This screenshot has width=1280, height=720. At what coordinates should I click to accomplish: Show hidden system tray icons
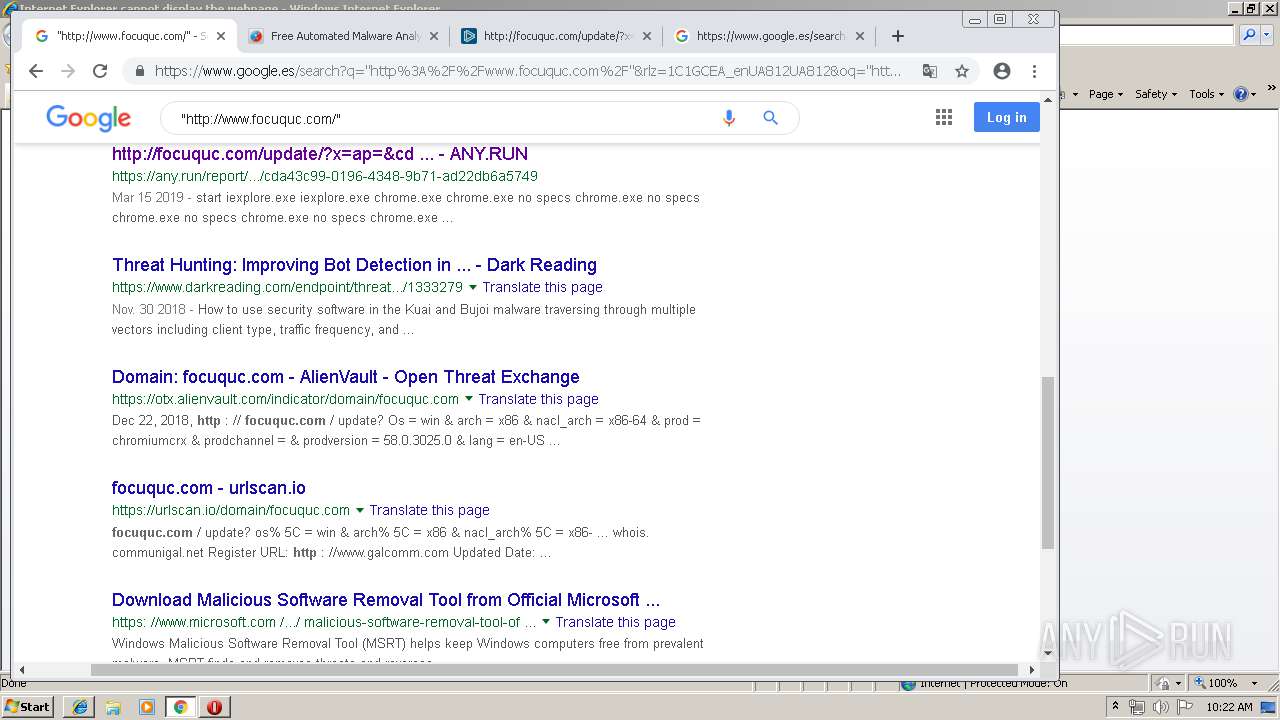tap(1116, 706)
